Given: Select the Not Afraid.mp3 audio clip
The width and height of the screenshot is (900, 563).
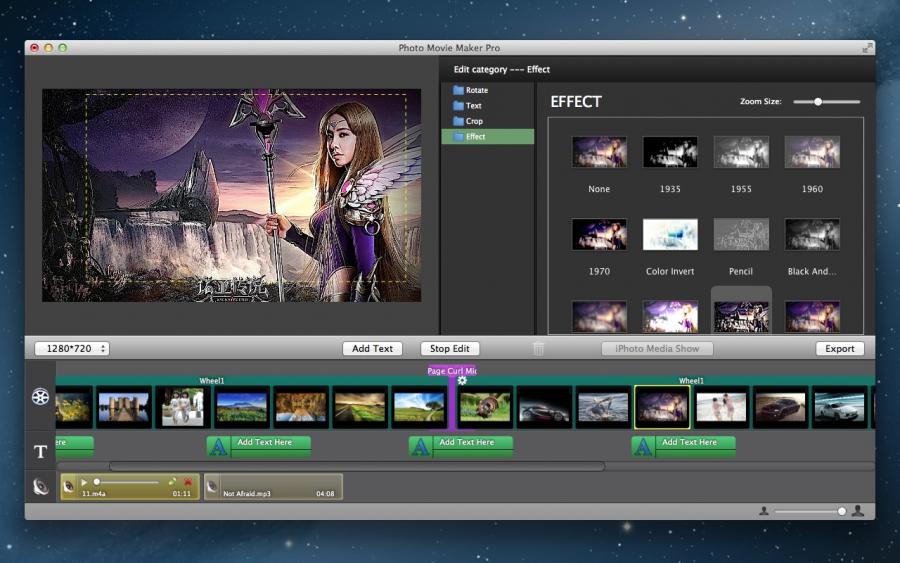Looking at the screenshot, I should click(273, 487).
